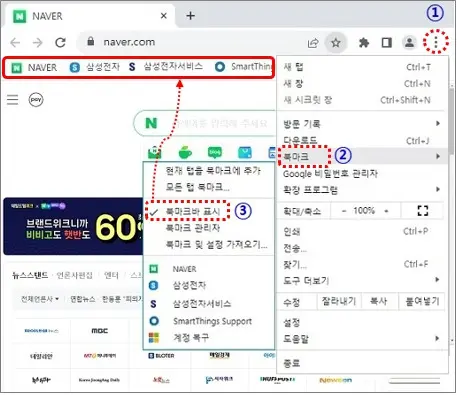Click 붙여넣기 button
The height and width of the screenshot is (395, 457).
click(422, 301)
